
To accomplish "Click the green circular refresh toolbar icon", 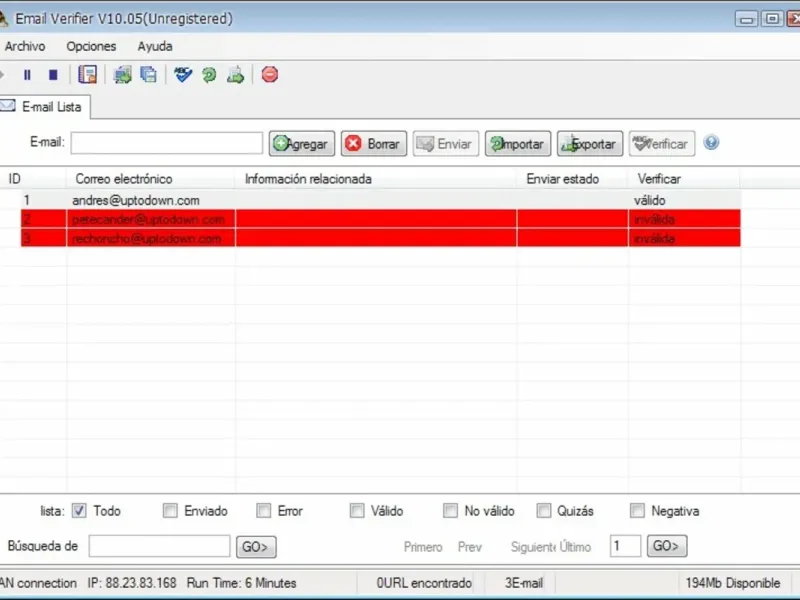I will pos(209,75).
